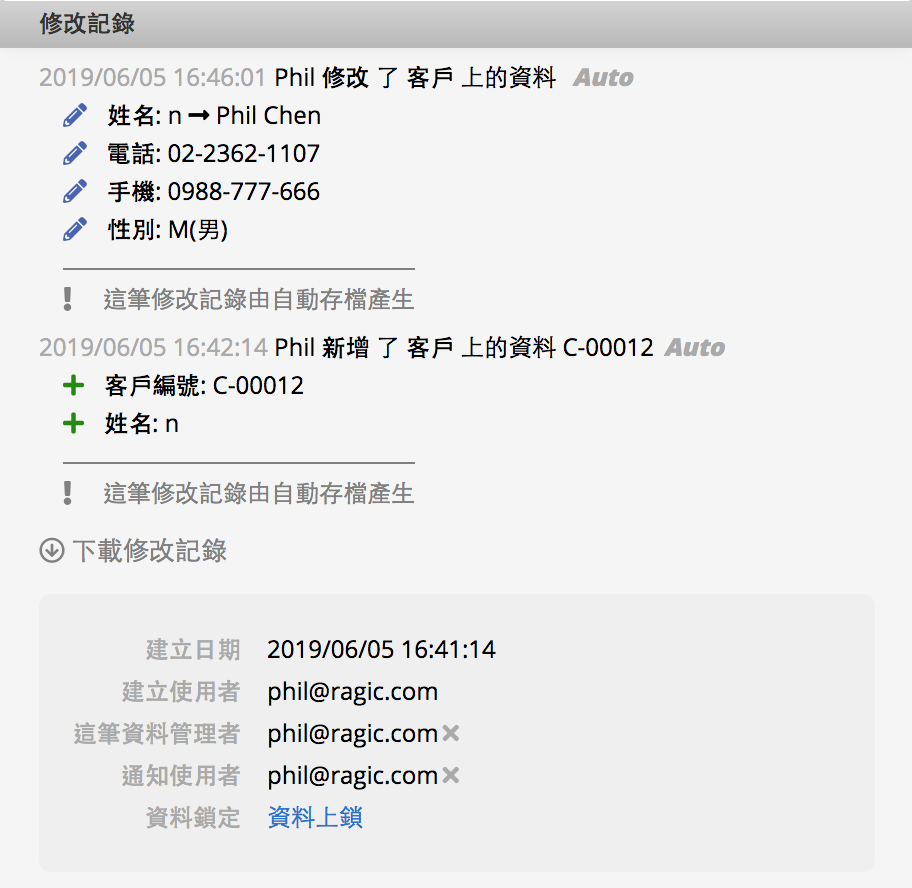Click the download arrow icon for 修改記錄
This screenshot has height=888, width=912.
tap(51, 550)
